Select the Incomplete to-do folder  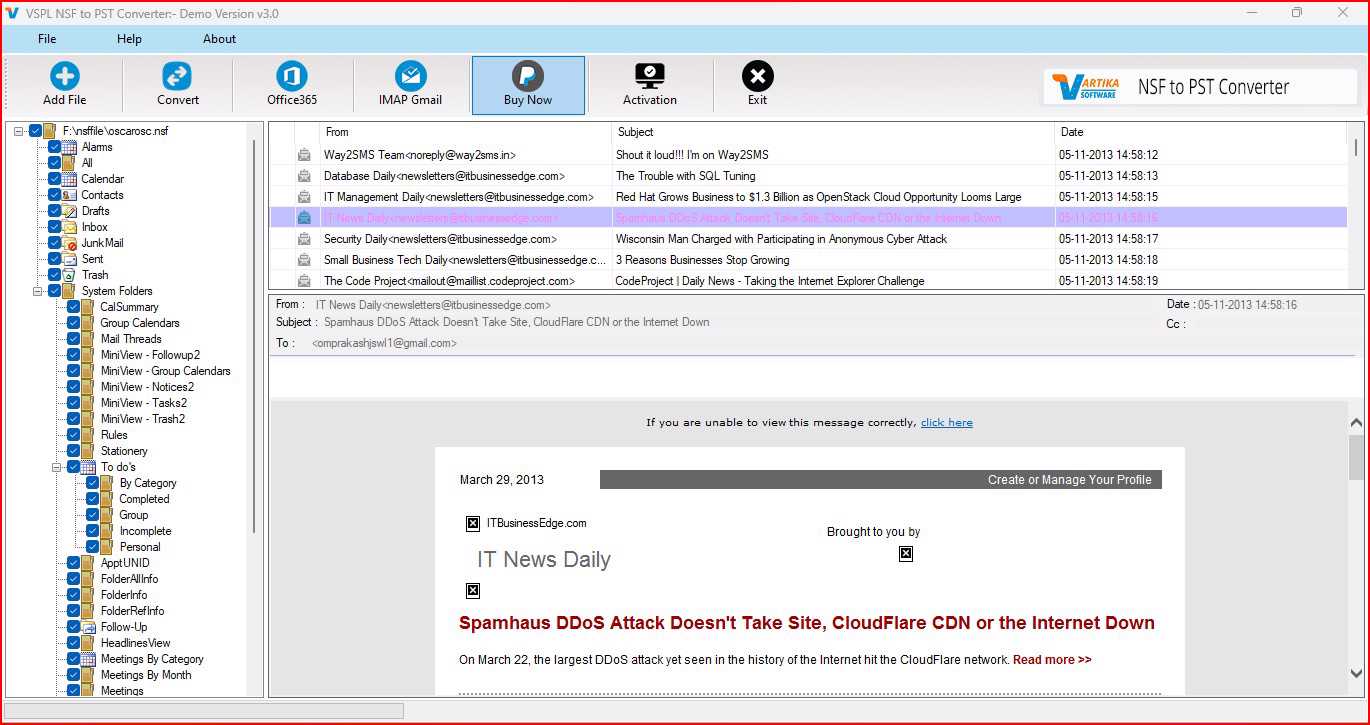[x=145, y=531]
